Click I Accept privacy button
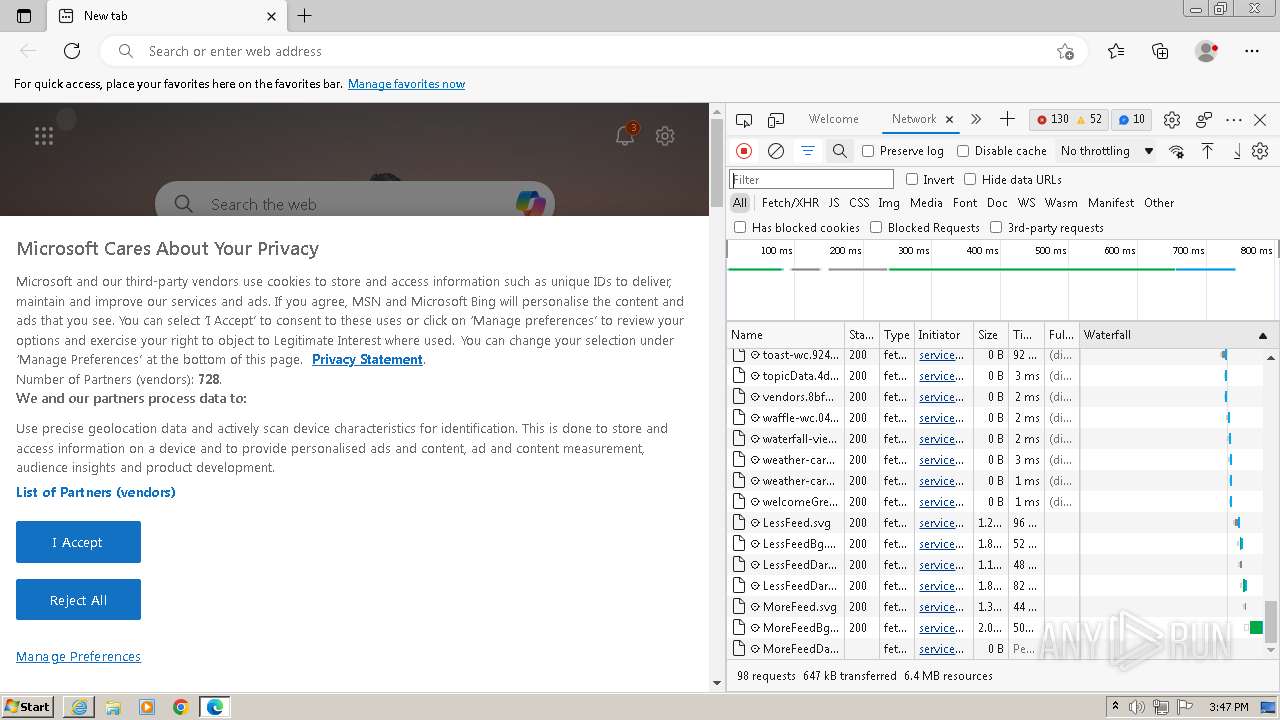Viewport: 1280px width, 720px height. coord(78,542)
